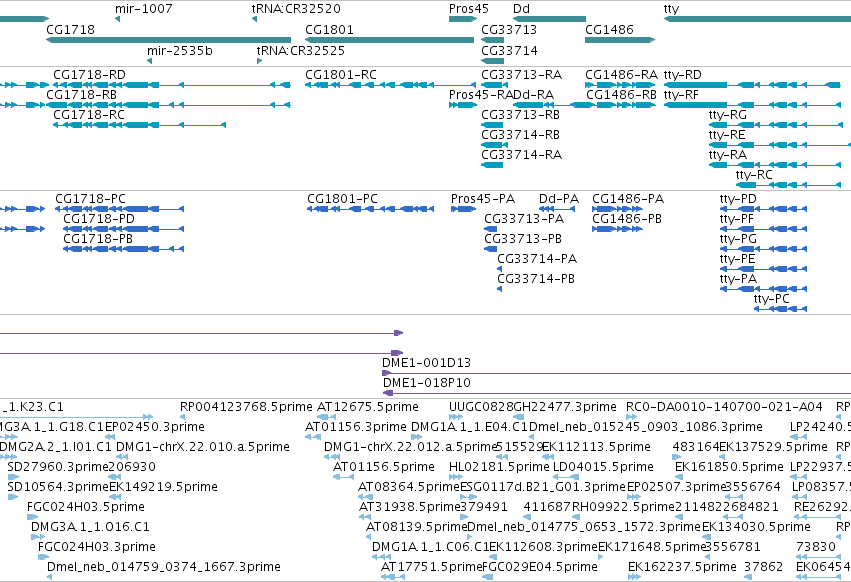Click transcript CG33713-RA
The height and width of the screenshot is (582, 851).
[492, 85]
